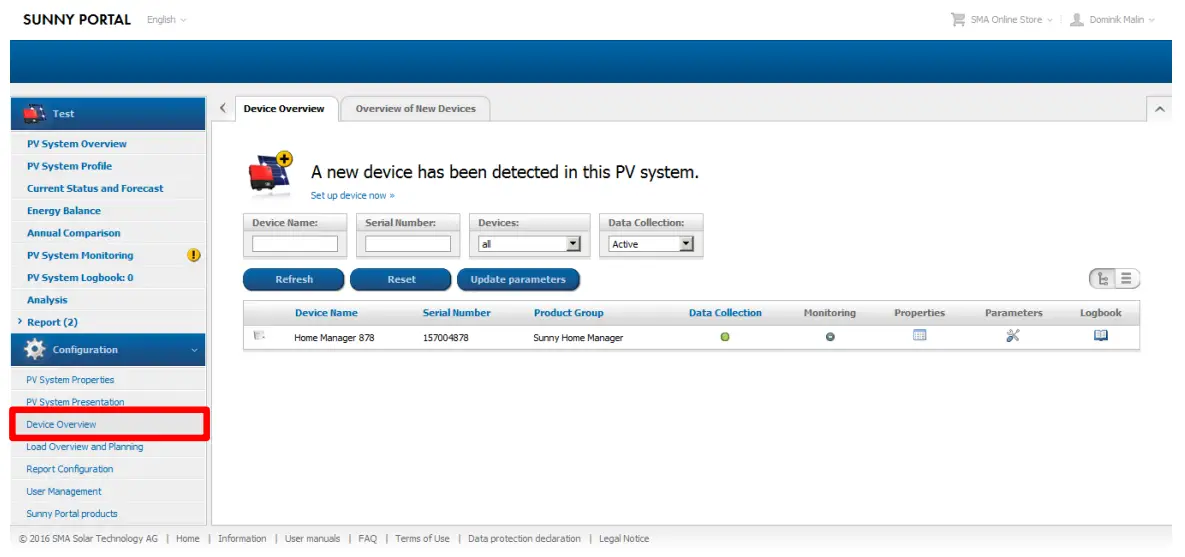Click the user profile avatar icon

[x=1077, y=20]
